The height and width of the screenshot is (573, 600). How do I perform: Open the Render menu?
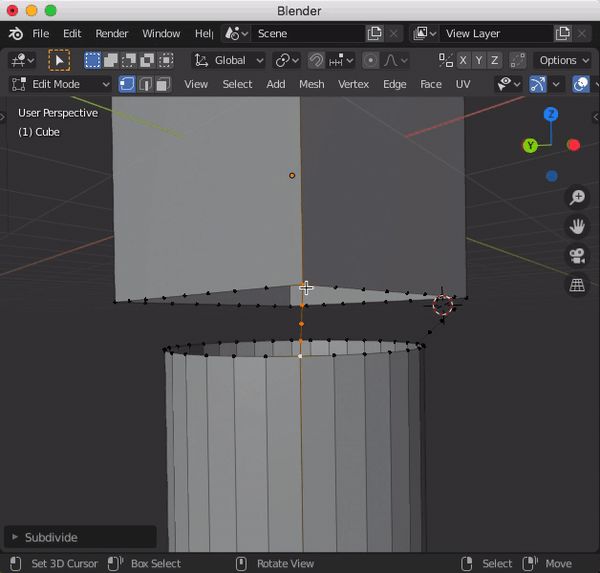(x=112, y=34)
